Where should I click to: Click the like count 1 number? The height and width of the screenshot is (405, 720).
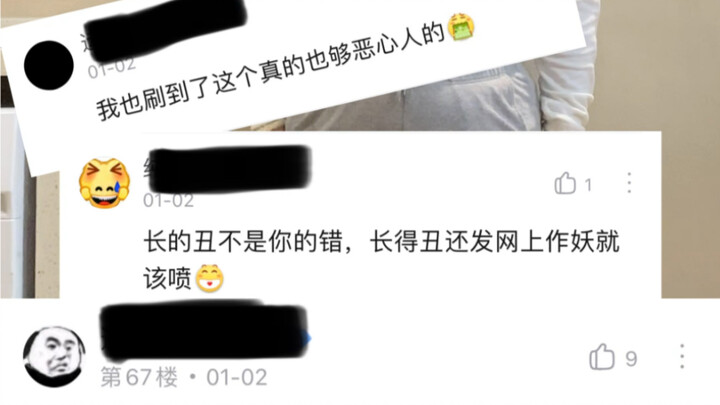pyautogui.click(x=588, y=185)
